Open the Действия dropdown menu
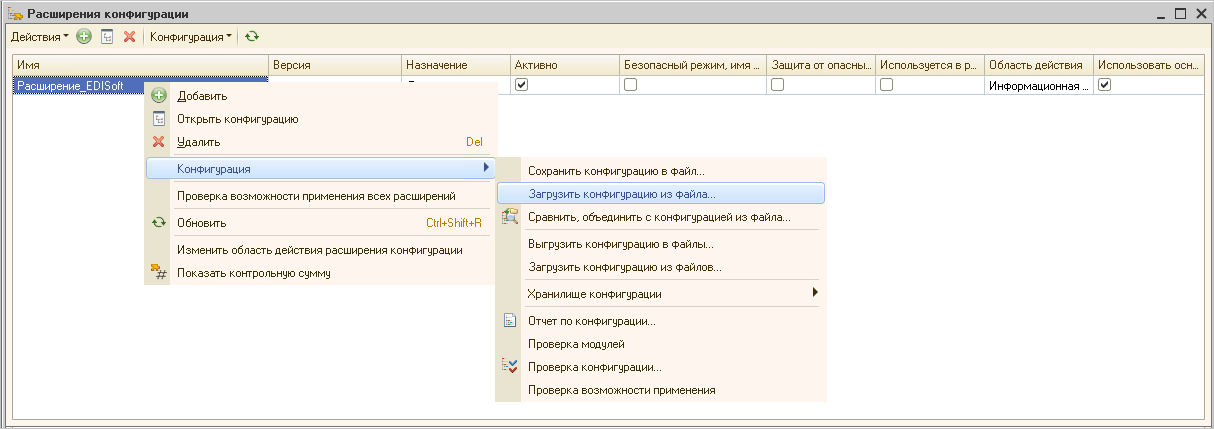The image size is (1214, 429). pos(40,37)
